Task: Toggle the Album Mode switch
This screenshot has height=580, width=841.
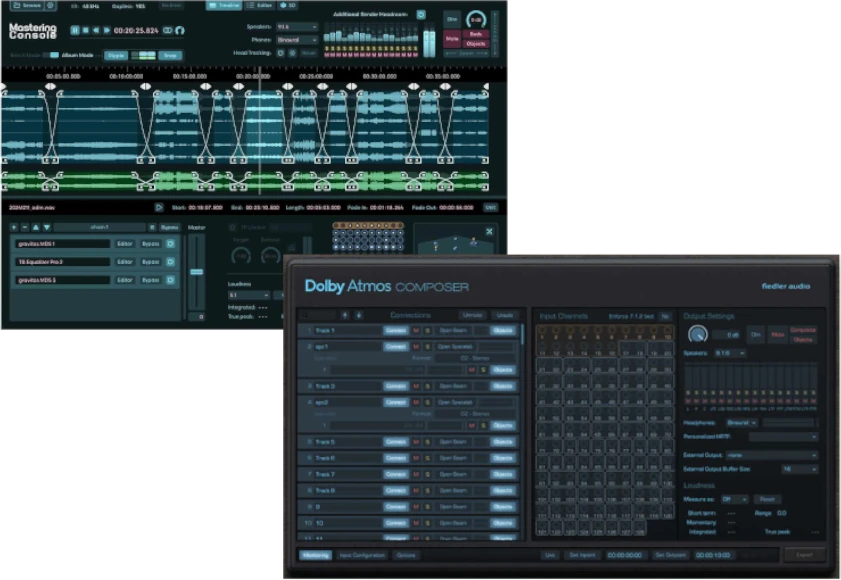Action: click(52, 54)
